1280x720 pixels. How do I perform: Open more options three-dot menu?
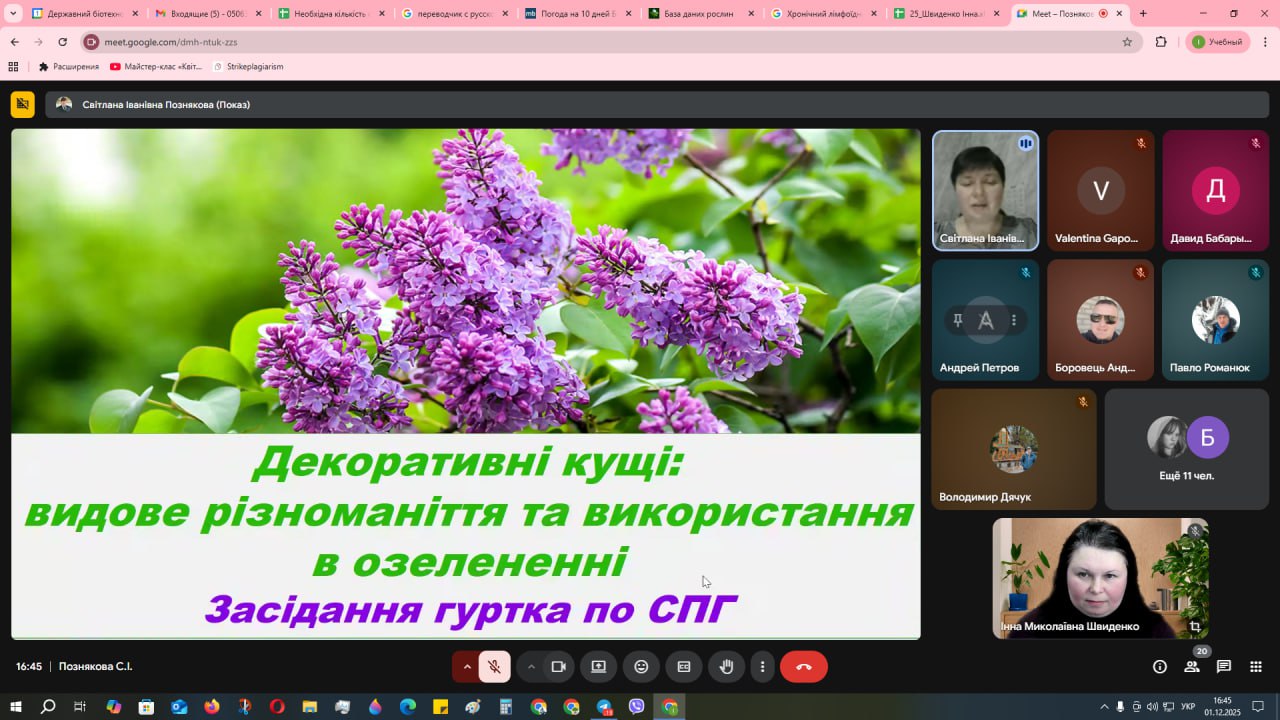(x=762, y=667)
